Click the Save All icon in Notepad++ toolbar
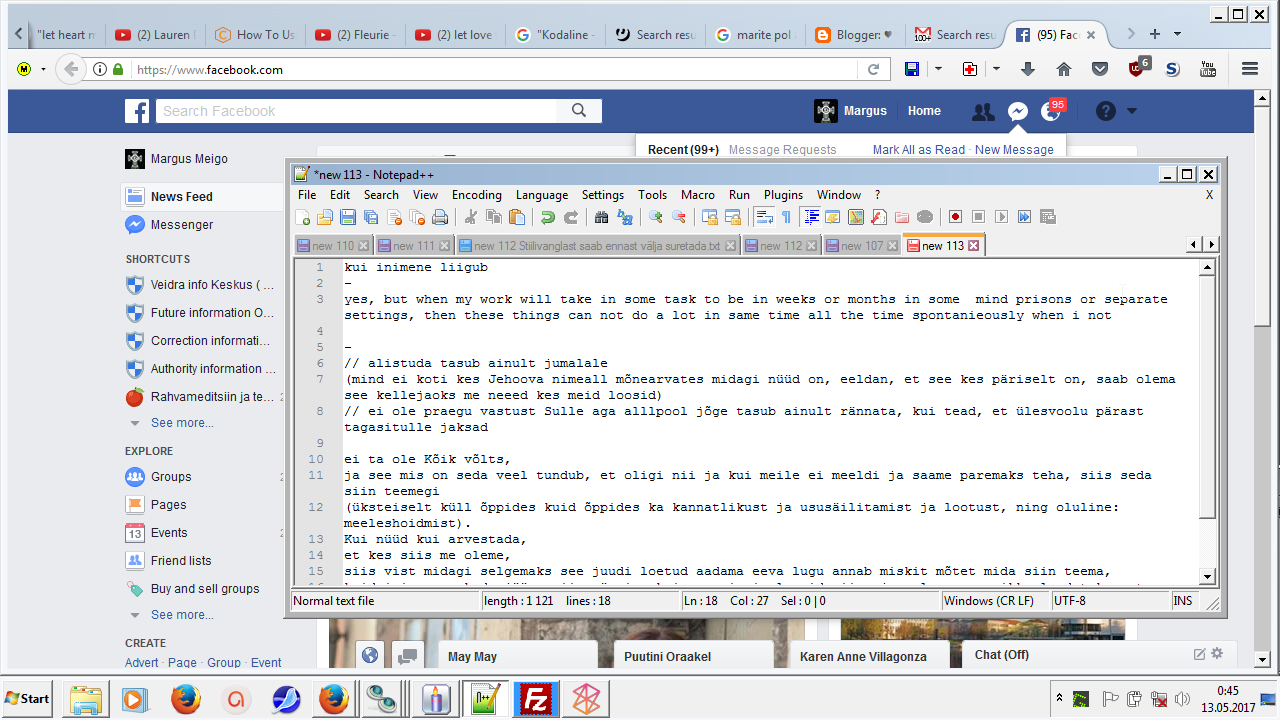 point(371,217)
